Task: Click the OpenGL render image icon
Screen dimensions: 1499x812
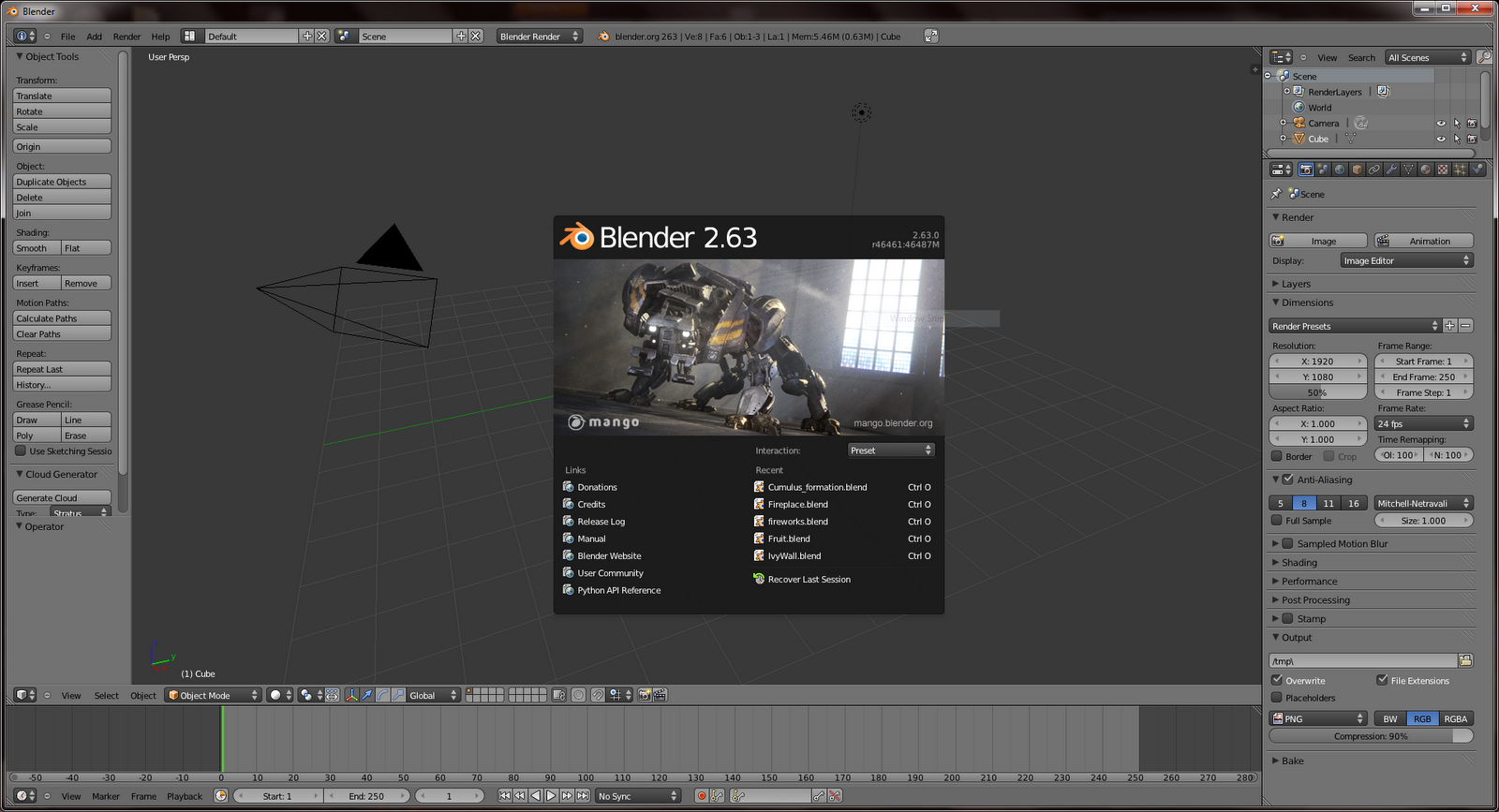Action: (645, 695)
